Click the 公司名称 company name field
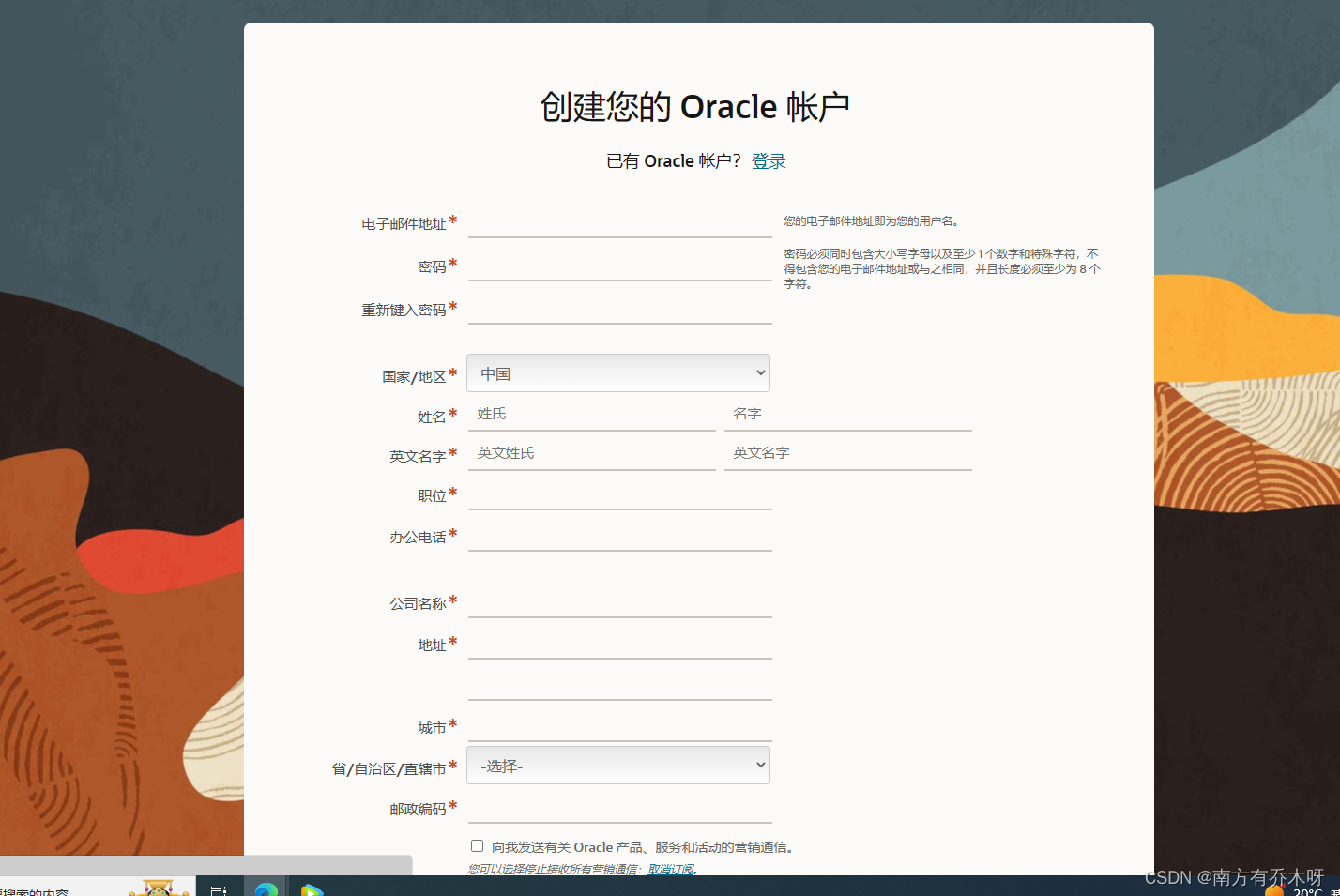 [619, 603]
